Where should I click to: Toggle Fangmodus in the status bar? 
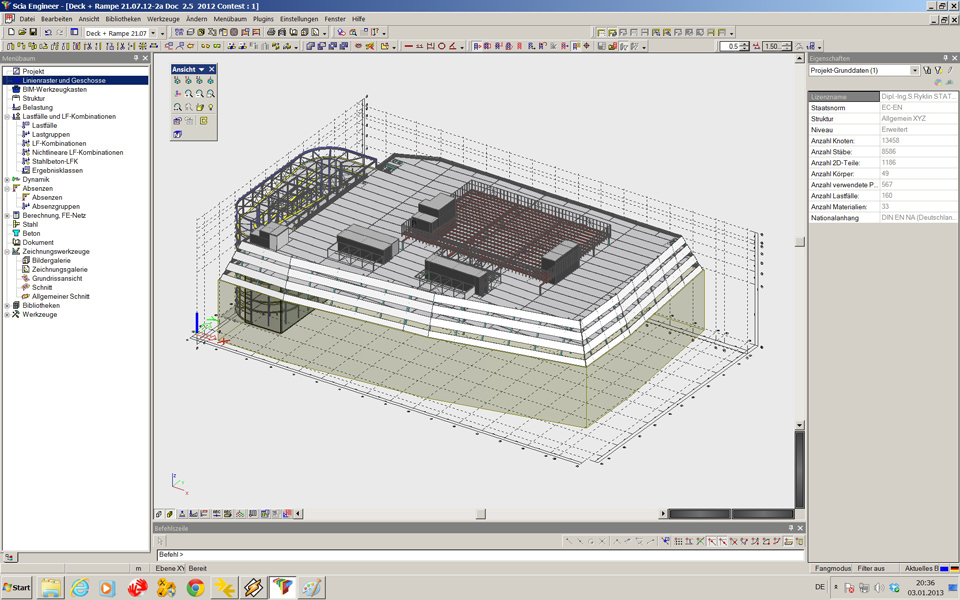(833, 568)
